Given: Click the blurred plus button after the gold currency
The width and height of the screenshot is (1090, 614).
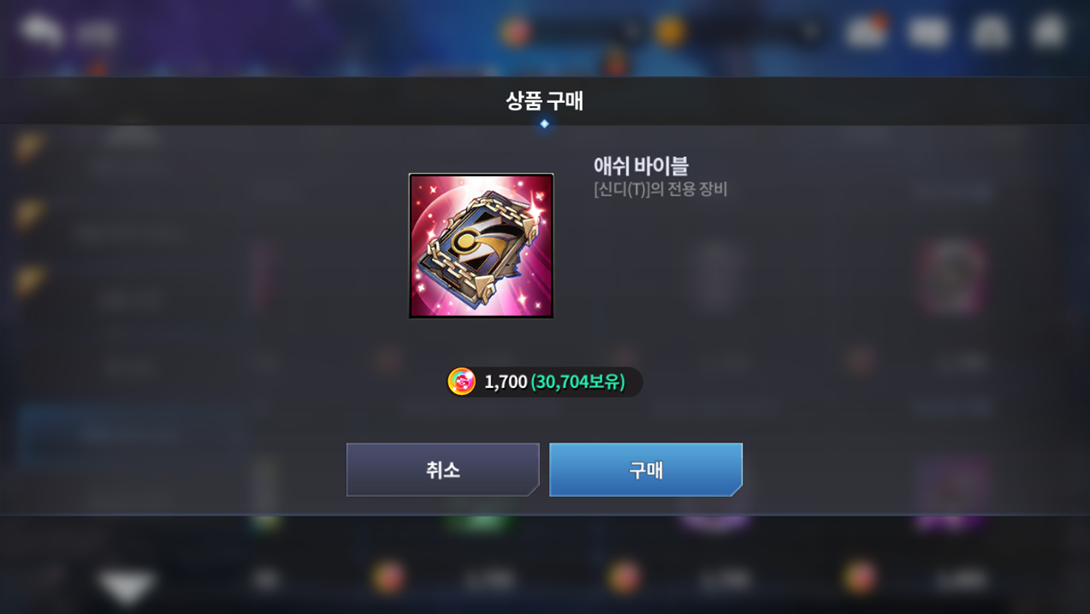Looking at the screenshot, I should [x=810, y=31].
